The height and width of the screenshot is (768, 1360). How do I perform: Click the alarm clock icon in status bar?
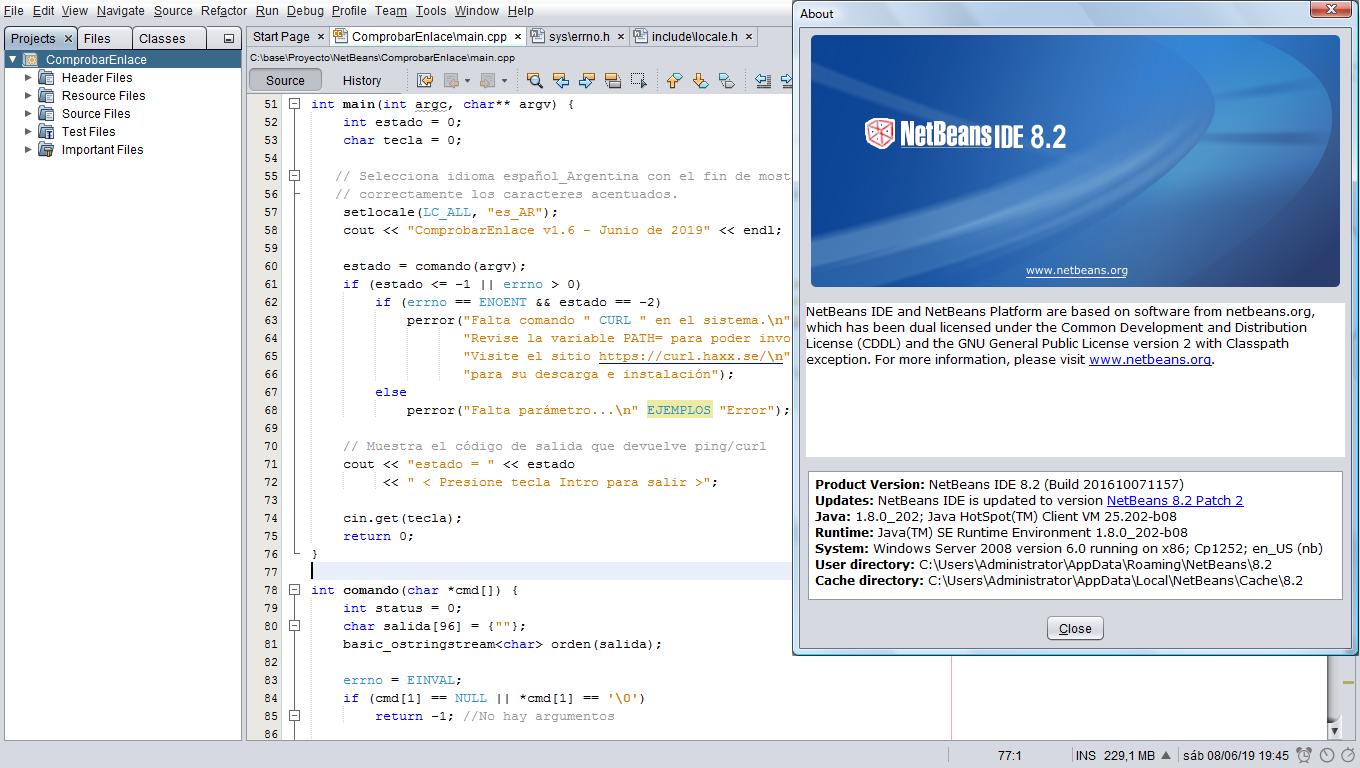coord(1304,756)
